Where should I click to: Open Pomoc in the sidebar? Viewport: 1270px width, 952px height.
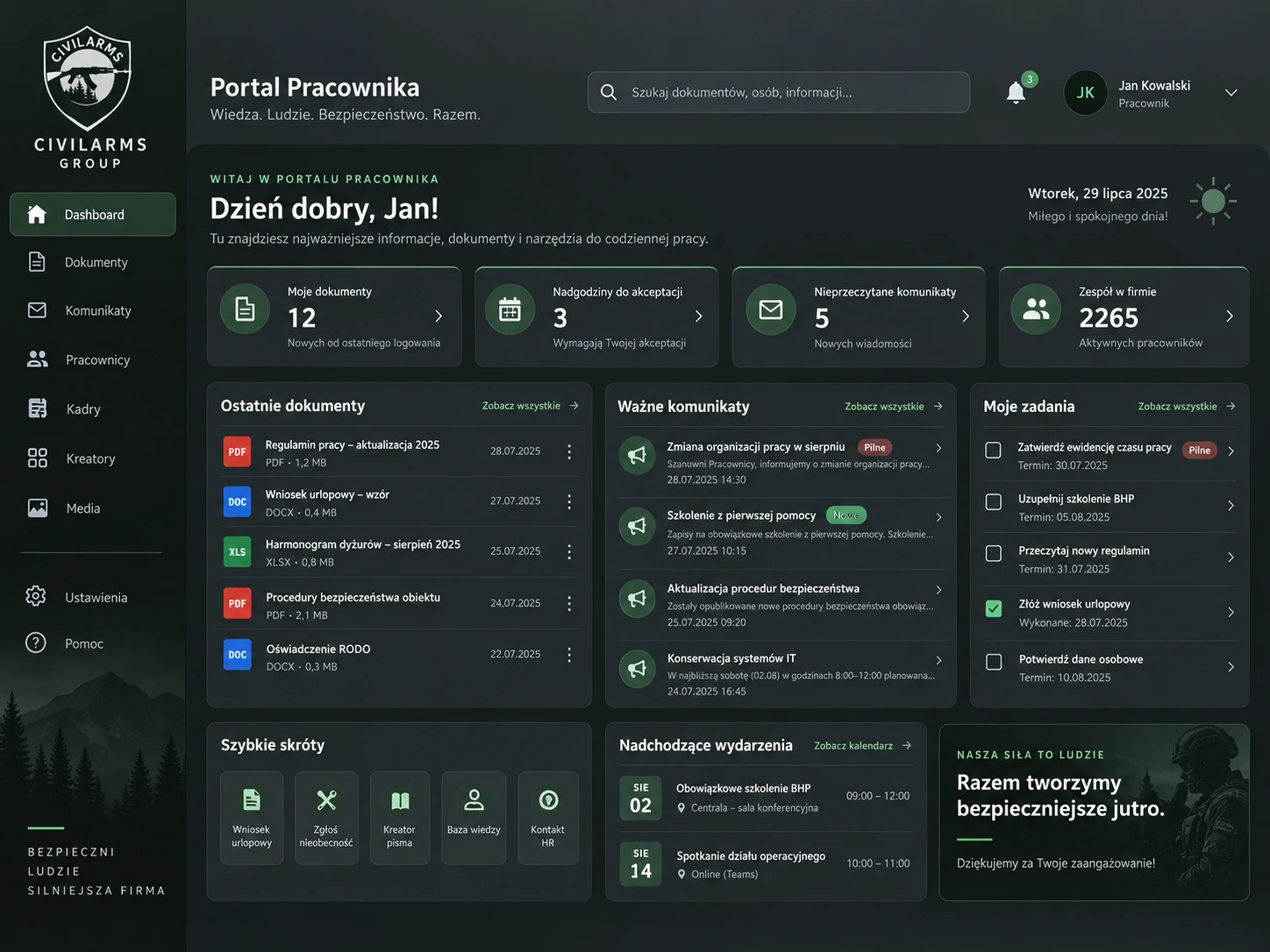tap(92, 643)
